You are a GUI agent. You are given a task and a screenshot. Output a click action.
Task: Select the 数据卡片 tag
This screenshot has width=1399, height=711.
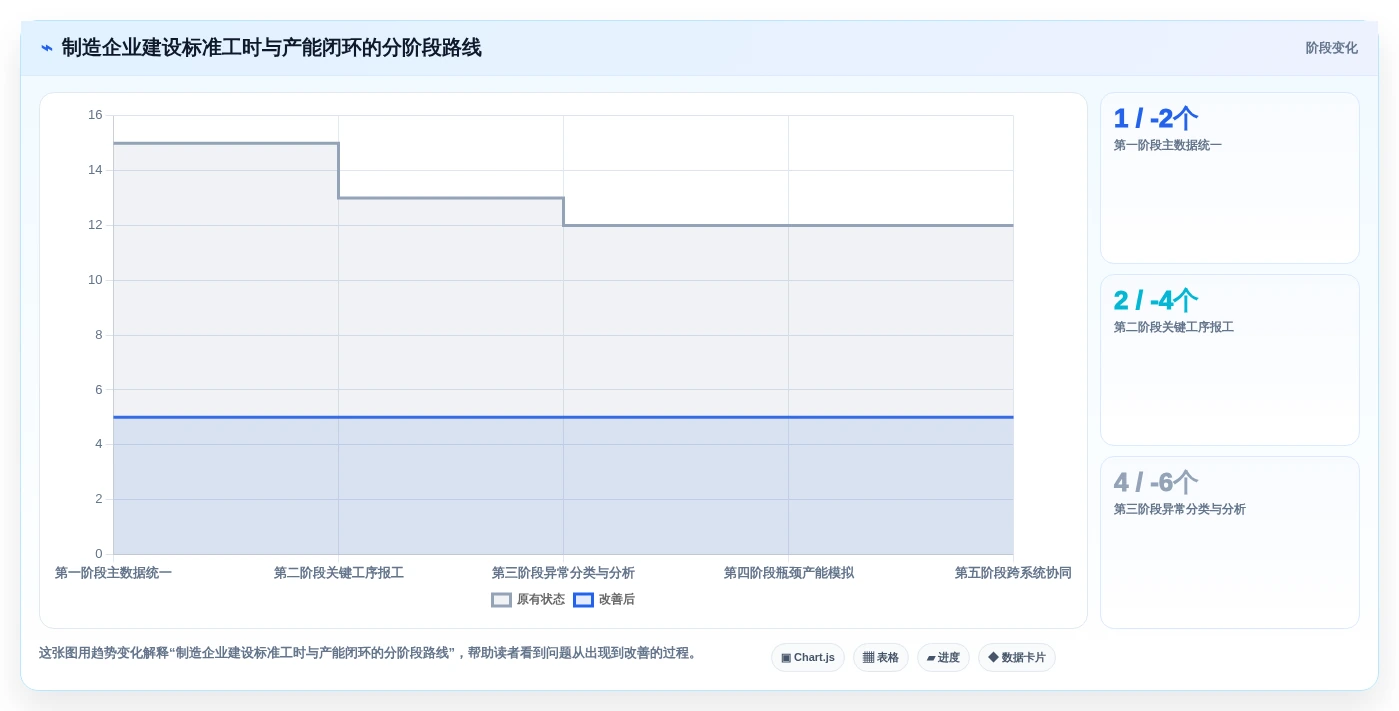tap(1016, 657)
